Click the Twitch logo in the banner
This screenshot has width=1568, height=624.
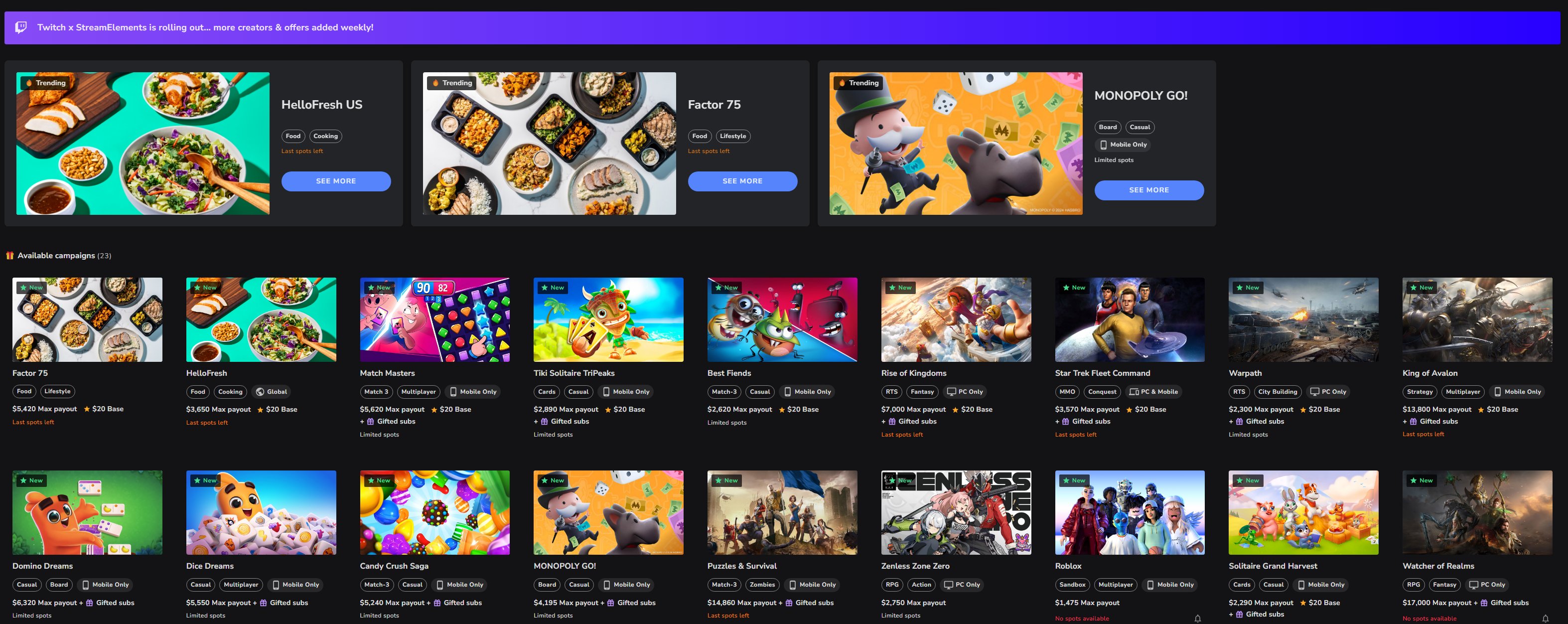pyautogui.click(x=21, y=27)
